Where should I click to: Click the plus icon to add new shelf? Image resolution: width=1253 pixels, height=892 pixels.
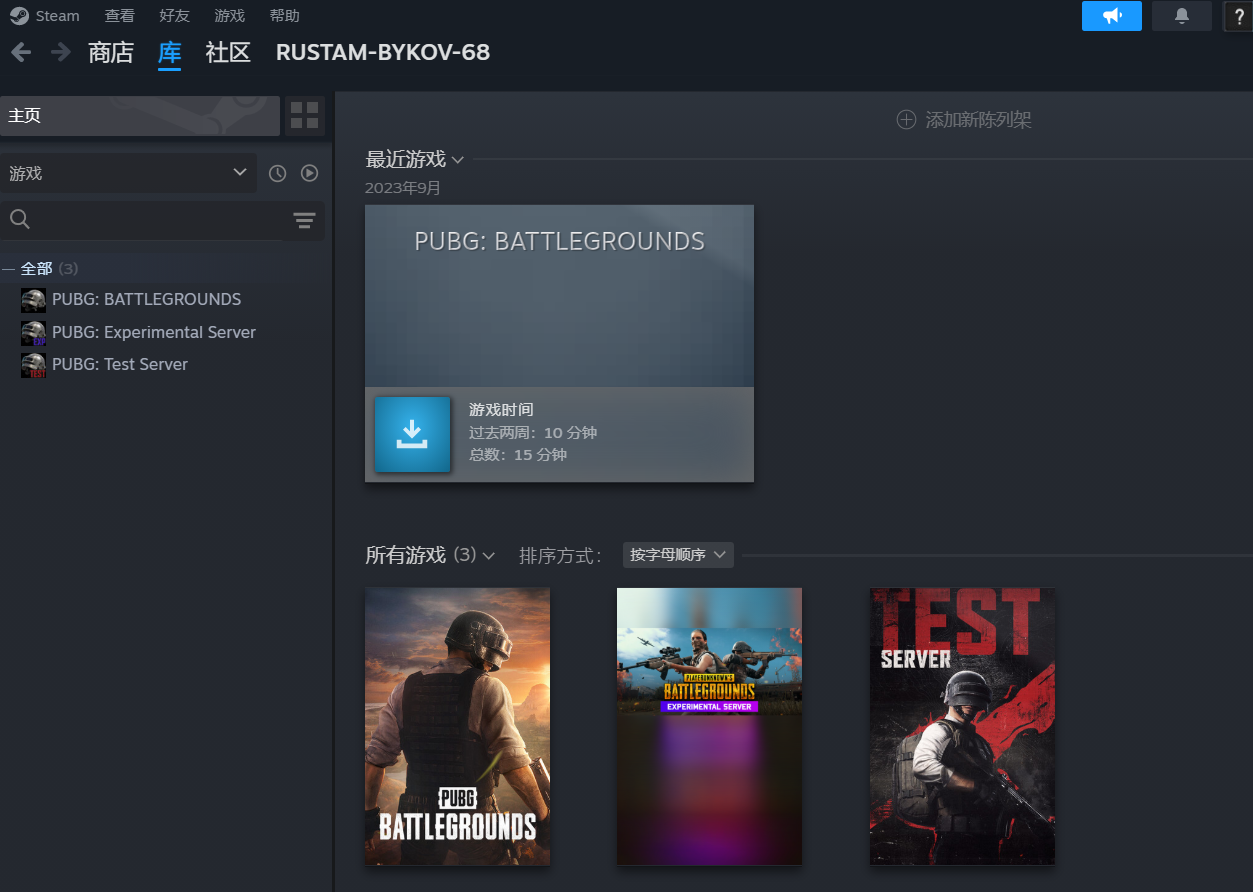(x=906, y=120)
